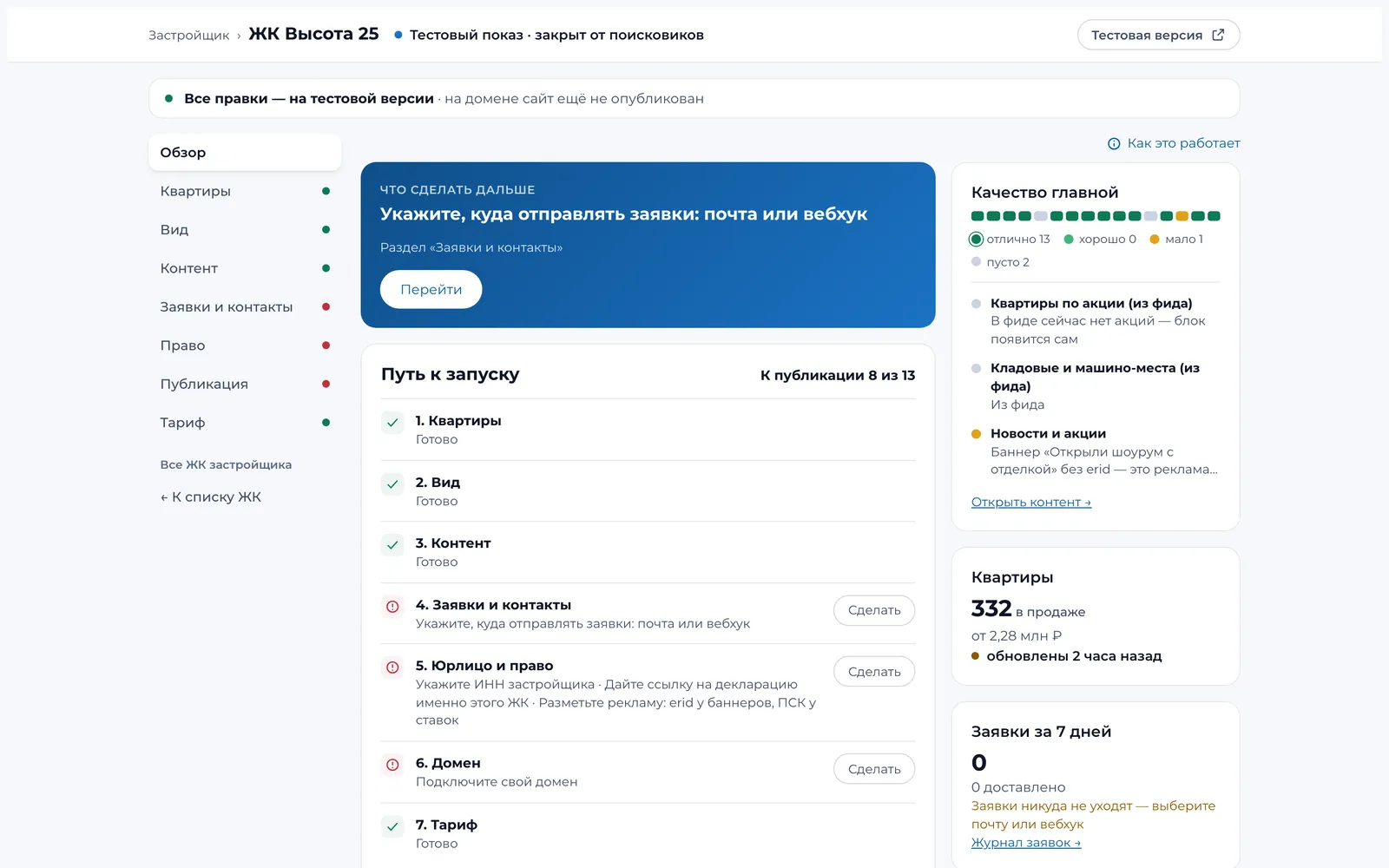Image resolution: width=1389 pixels, height=868 pixels.
Task: Click Сделать for 5. Юрлицо и право
Action: tap(874, 672)
